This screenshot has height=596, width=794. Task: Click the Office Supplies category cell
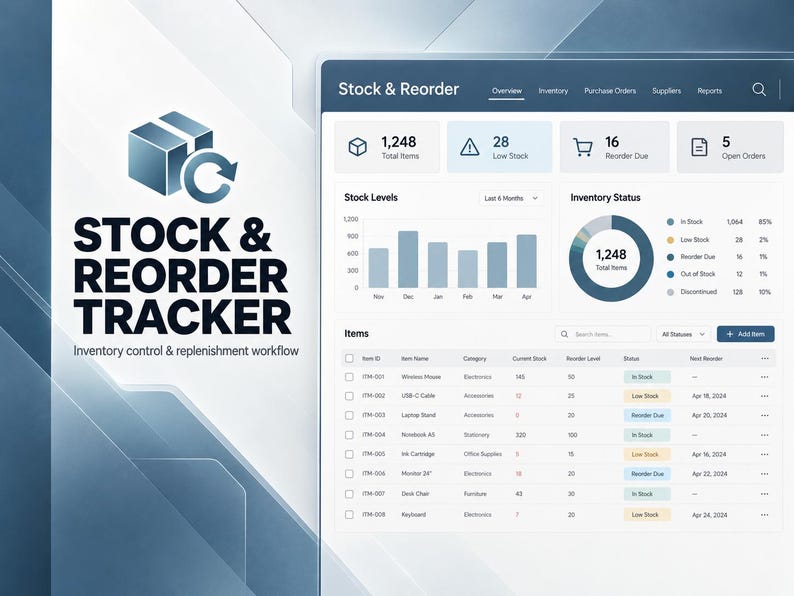483,454
